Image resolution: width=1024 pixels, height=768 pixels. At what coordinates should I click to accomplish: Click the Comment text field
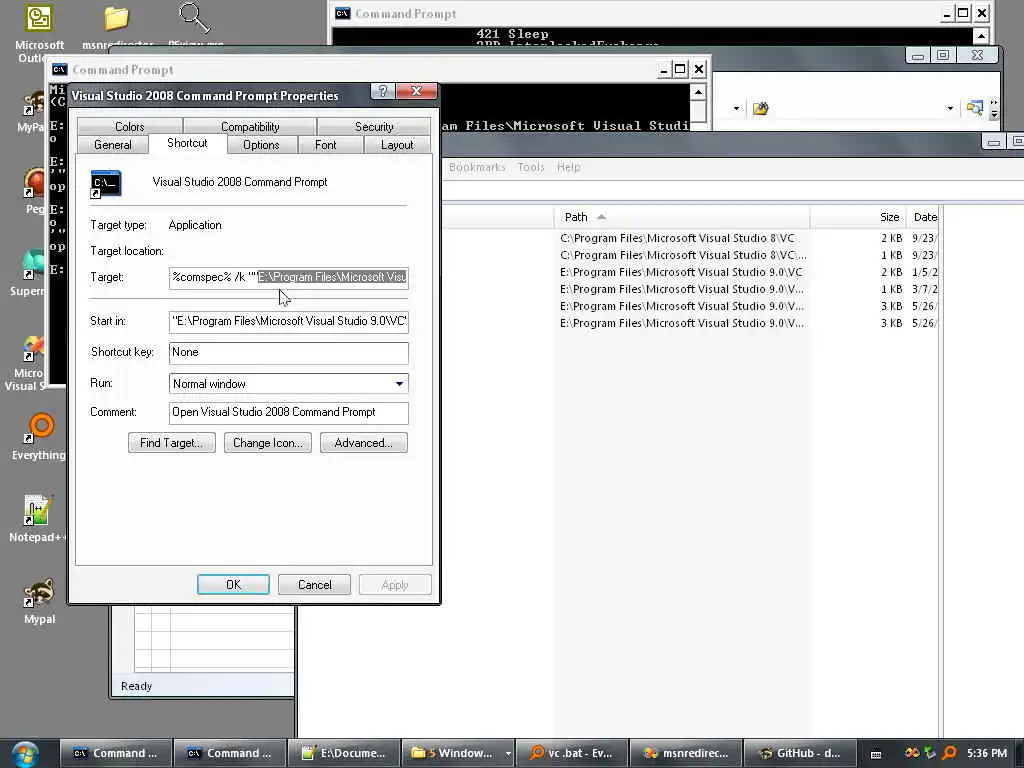(x=289, y=412)
